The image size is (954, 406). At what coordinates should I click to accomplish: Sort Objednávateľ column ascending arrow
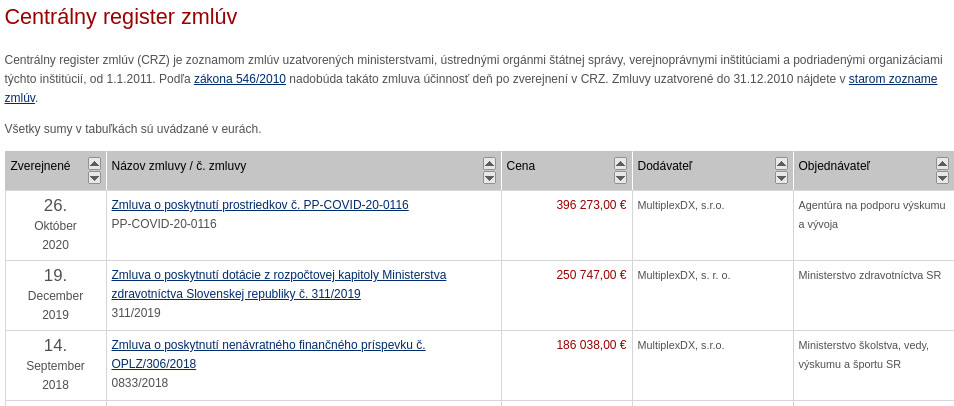click(942, 163)
